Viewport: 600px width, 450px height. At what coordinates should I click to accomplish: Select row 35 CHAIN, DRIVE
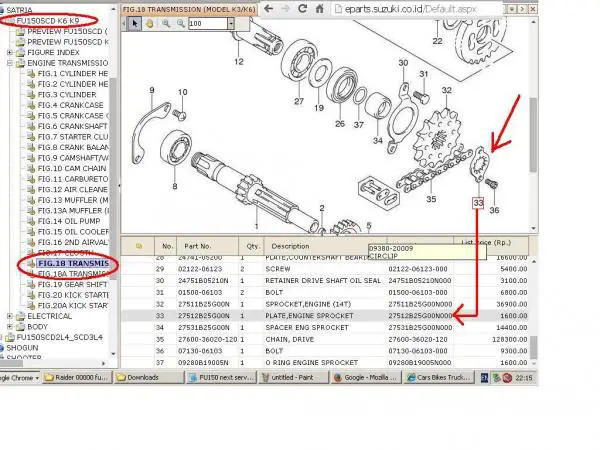tap(325, 339)
